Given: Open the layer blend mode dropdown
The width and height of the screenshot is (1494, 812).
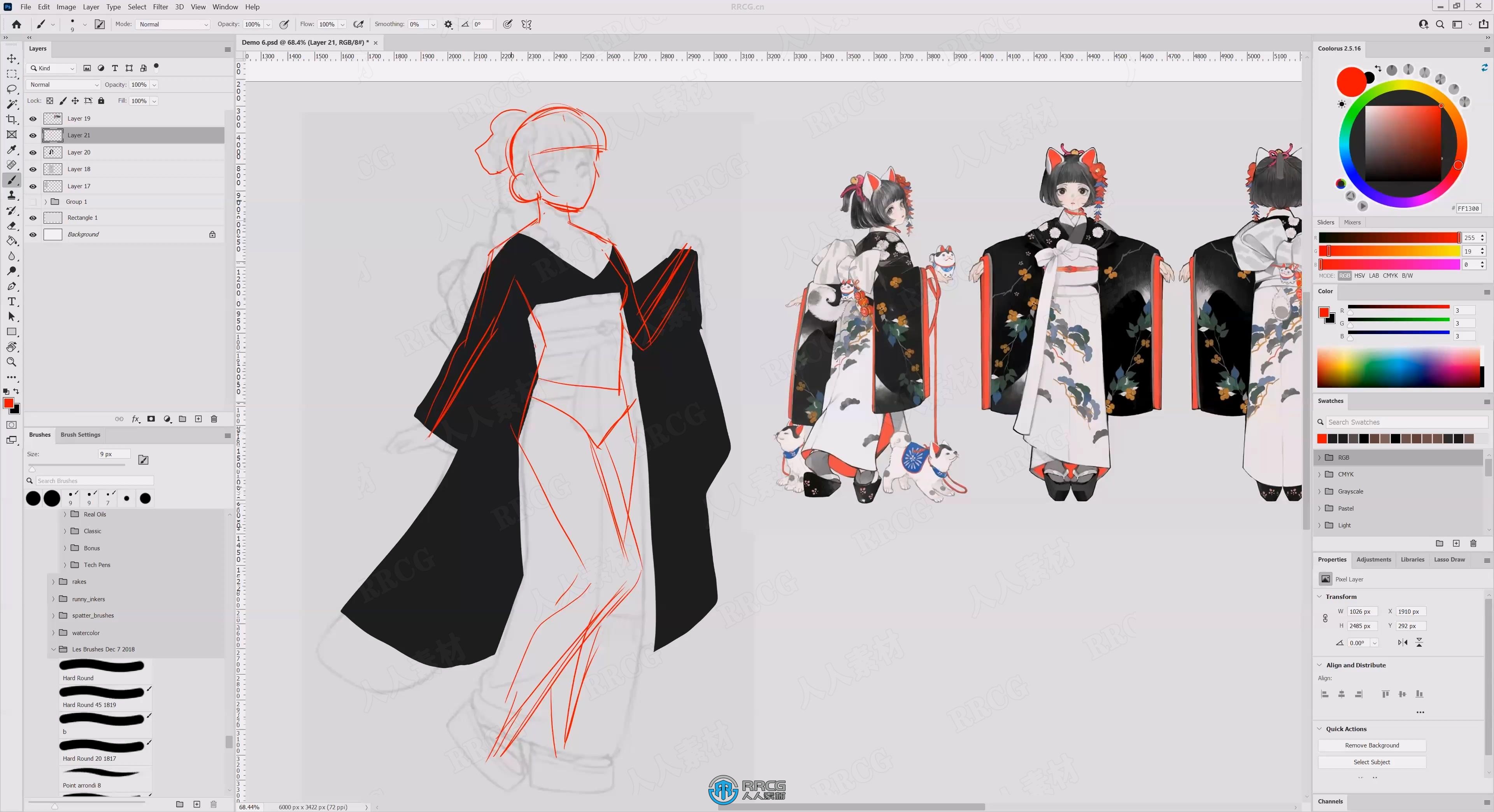Looking at the screenshot, I should [63, 85].
